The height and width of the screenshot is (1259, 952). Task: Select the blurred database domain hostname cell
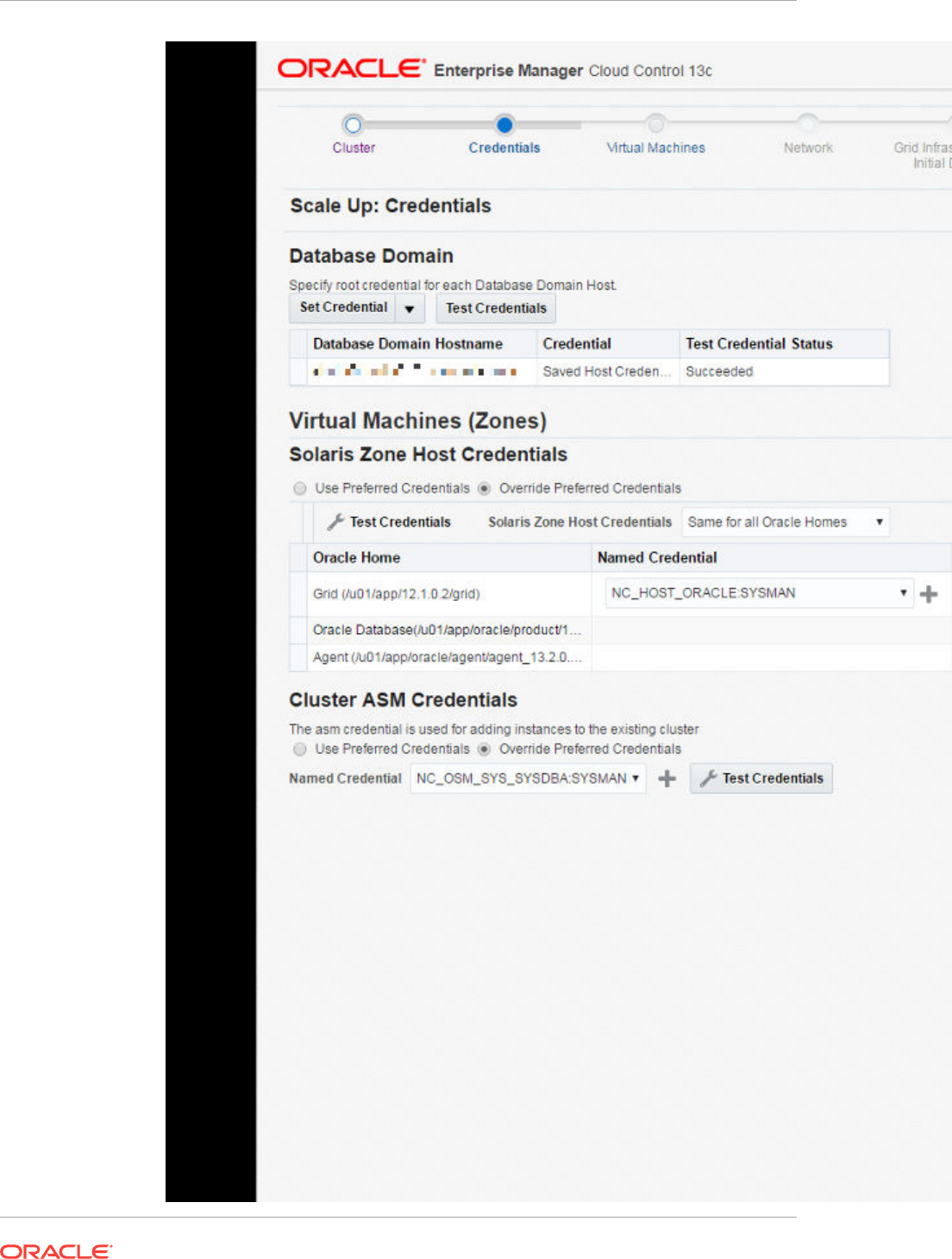[422, 371]
